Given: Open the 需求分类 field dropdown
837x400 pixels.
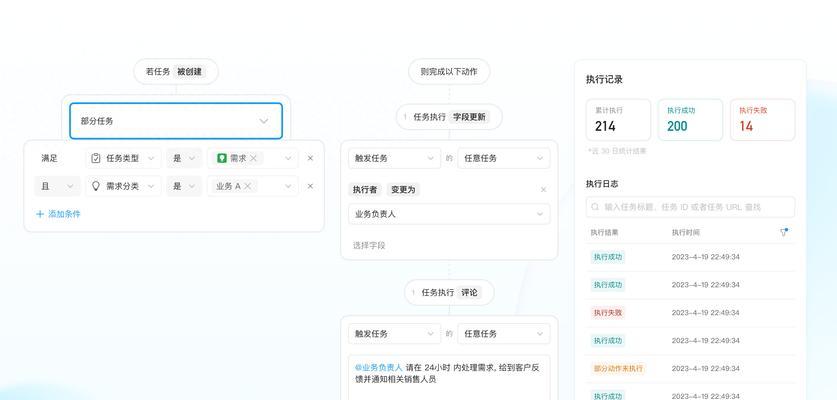Looking at the screenshot, I should 123,186.
